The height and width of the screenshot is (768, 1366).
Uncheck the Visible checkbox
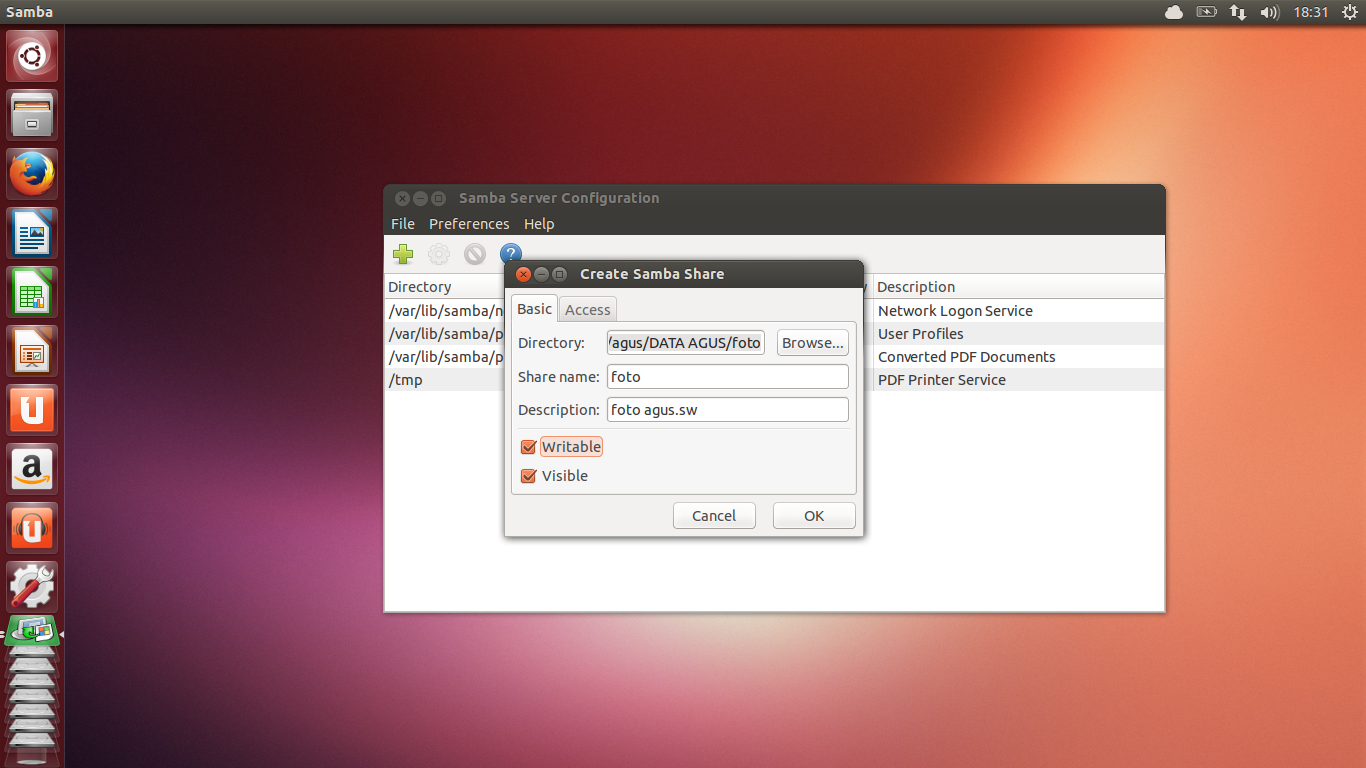529,476
